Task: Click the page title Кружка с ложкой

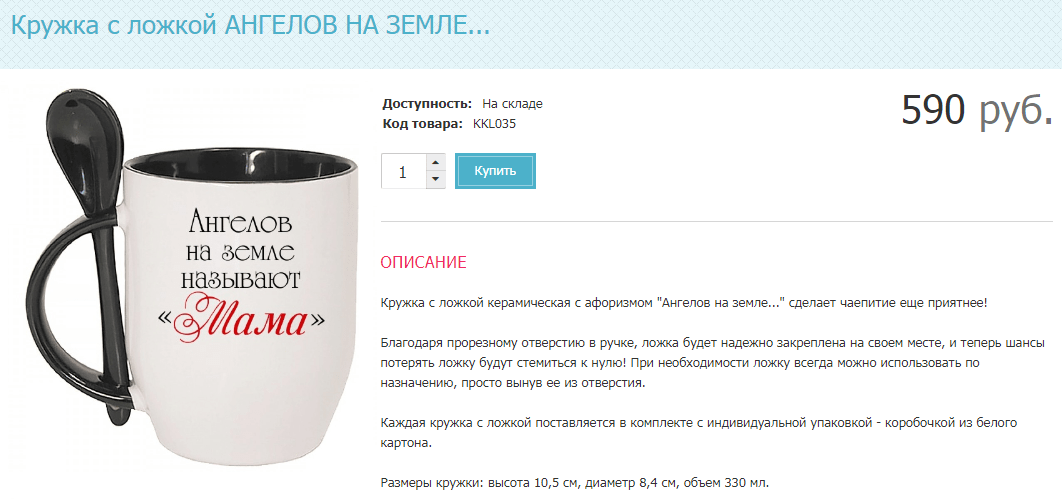Action: tap(250, 26)
